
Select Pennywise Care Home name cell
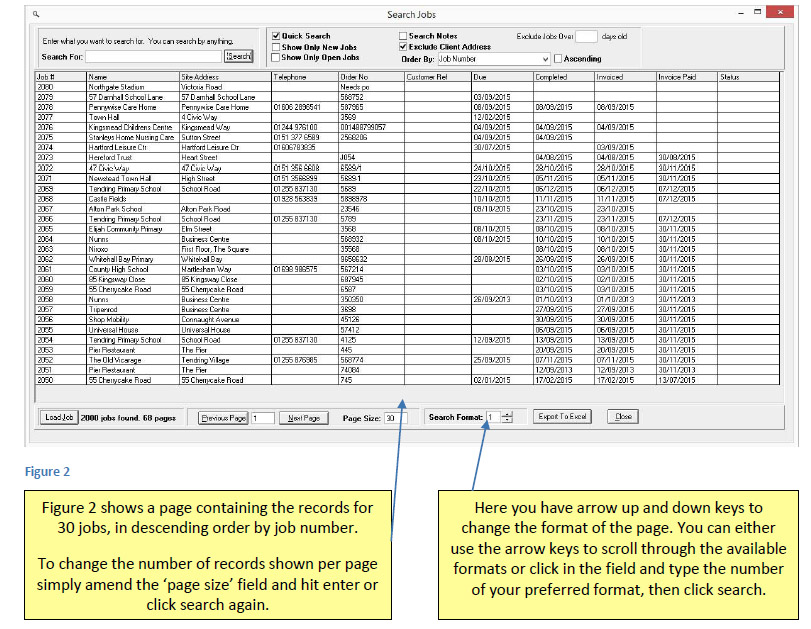133,107
